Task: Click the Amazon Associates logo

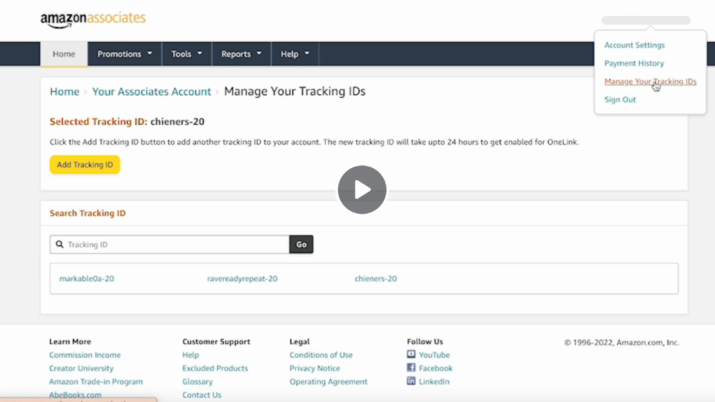Action: [93, 20]
